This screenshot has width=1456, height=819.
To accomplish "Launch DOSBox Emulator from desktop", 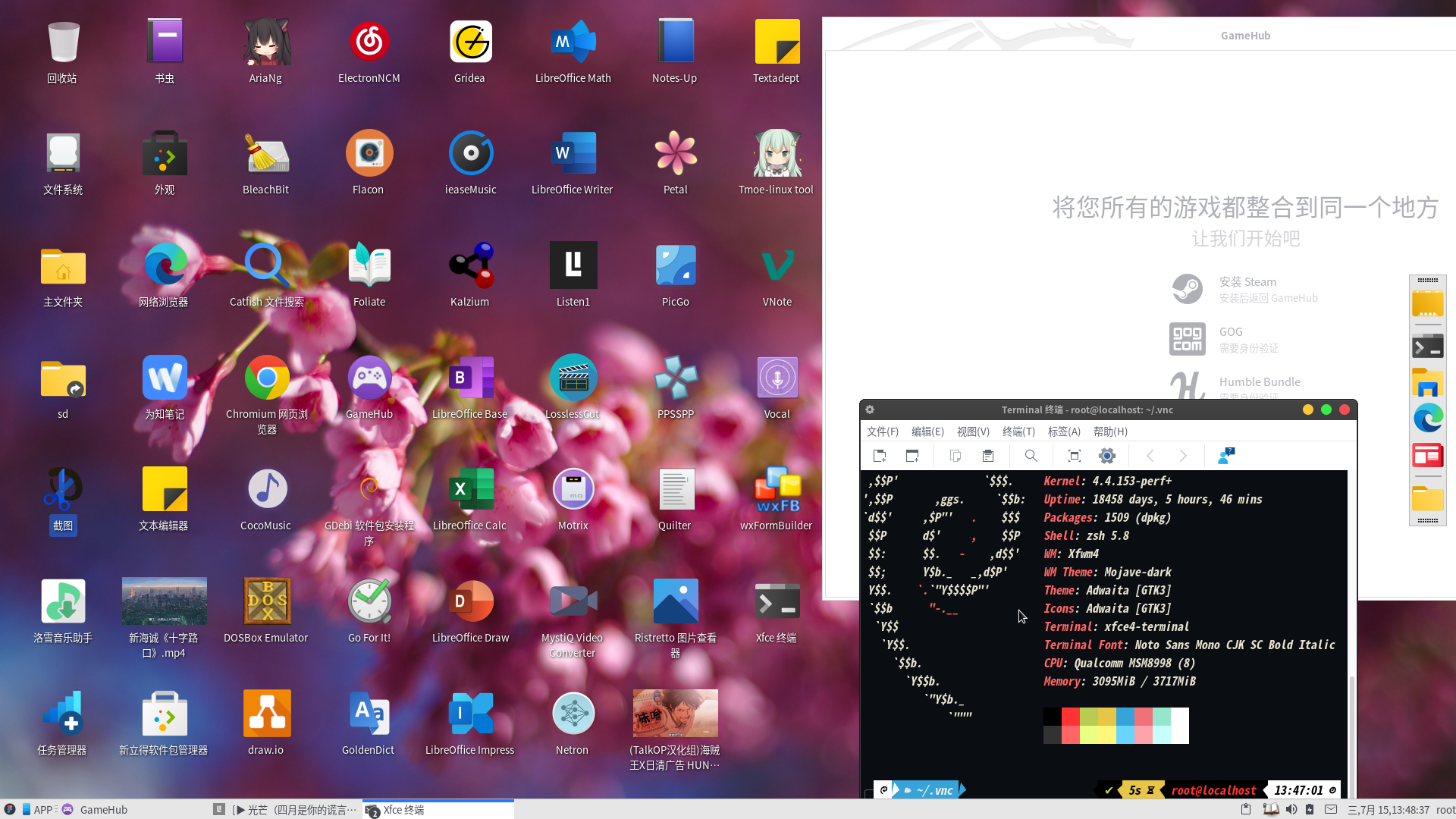I will coord(266,610).
